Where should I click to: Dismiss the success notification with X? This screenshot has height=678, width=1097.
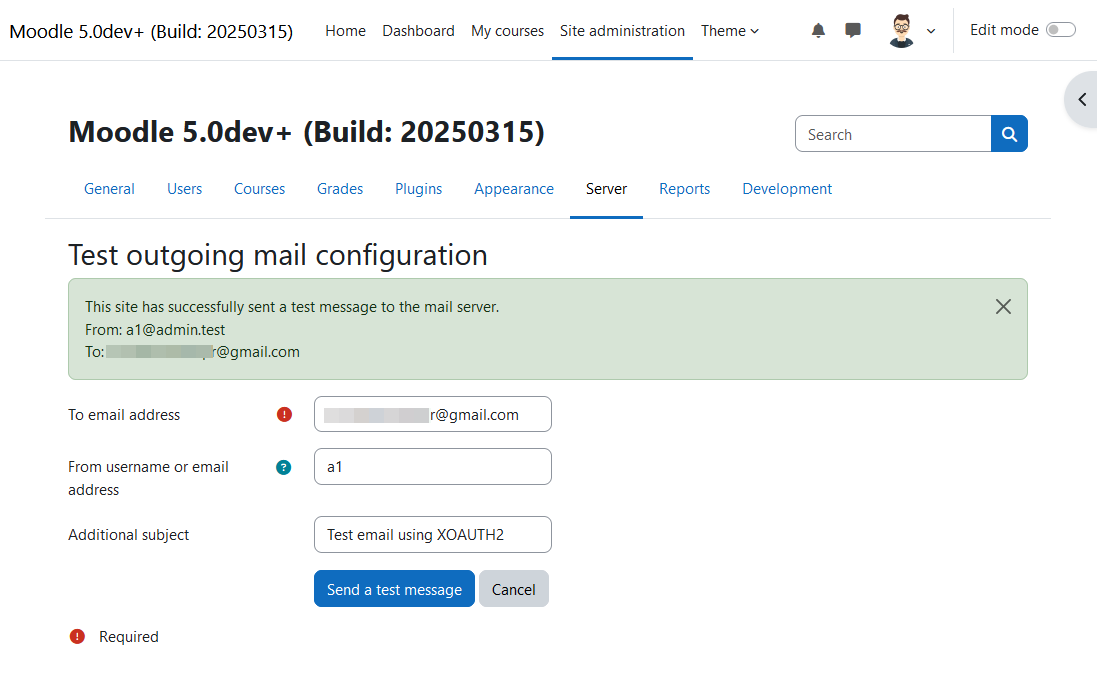pos(1003,306)
